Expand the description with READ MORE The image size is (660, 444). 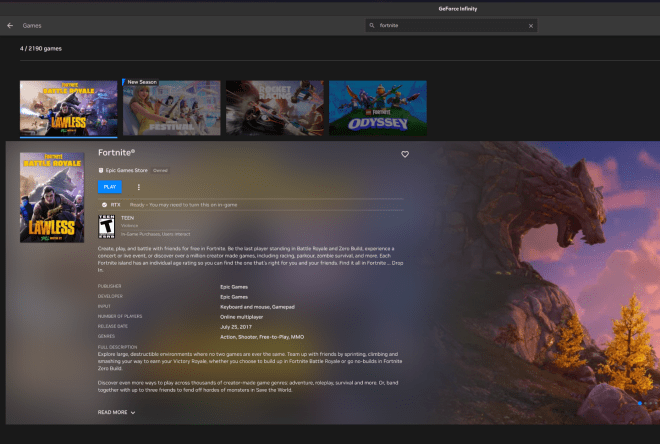[117, 412]
